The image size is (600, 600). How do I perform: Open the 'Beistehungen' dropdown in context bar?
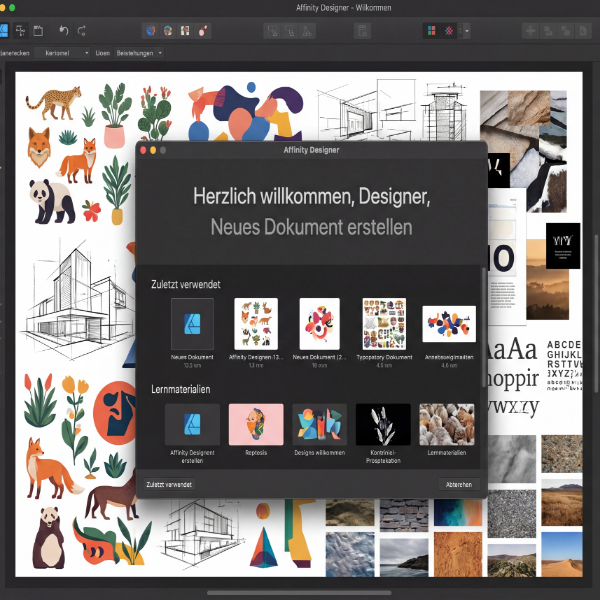point(139,53)
